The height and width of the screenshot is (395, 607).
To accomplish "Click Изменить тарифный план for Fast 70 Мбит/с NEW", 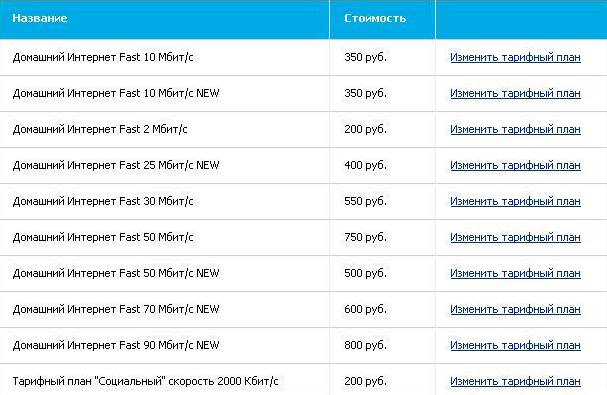I will click(515, 309).
